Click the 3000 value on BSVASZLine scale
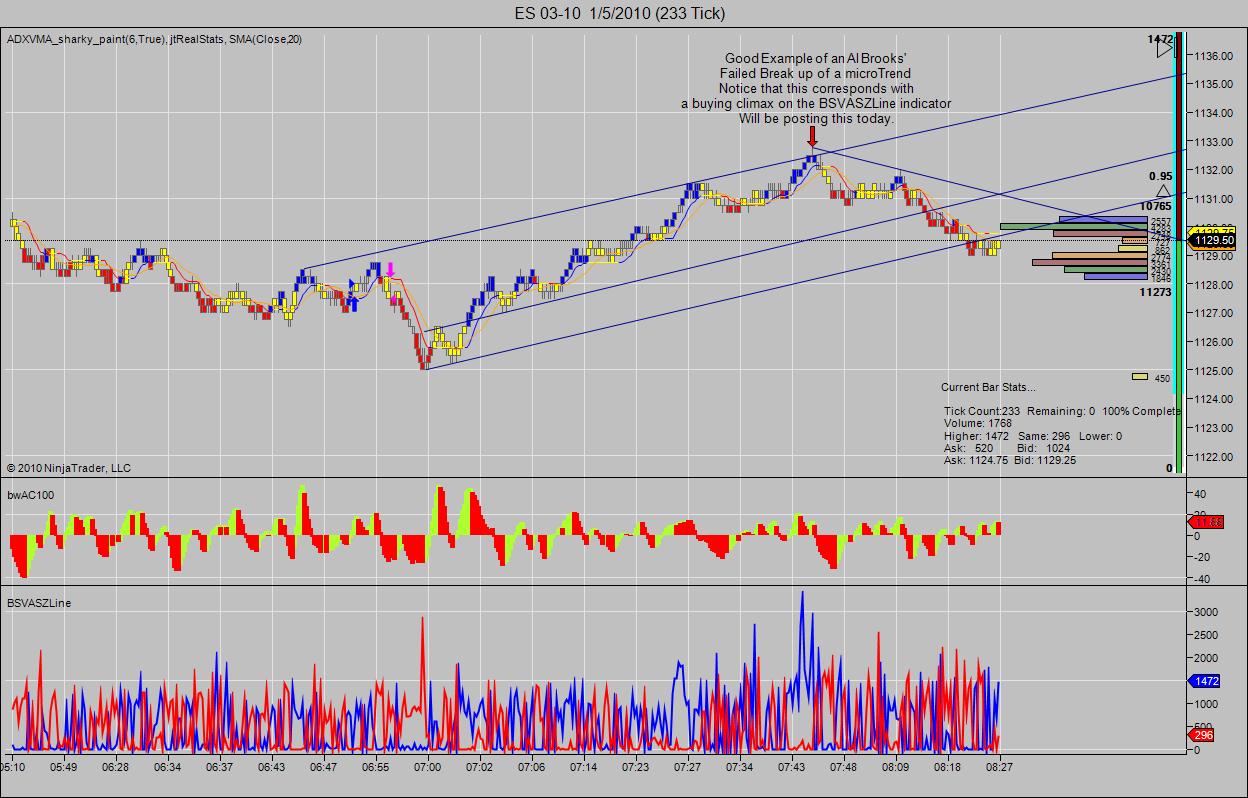 [x=1205, y=612]
